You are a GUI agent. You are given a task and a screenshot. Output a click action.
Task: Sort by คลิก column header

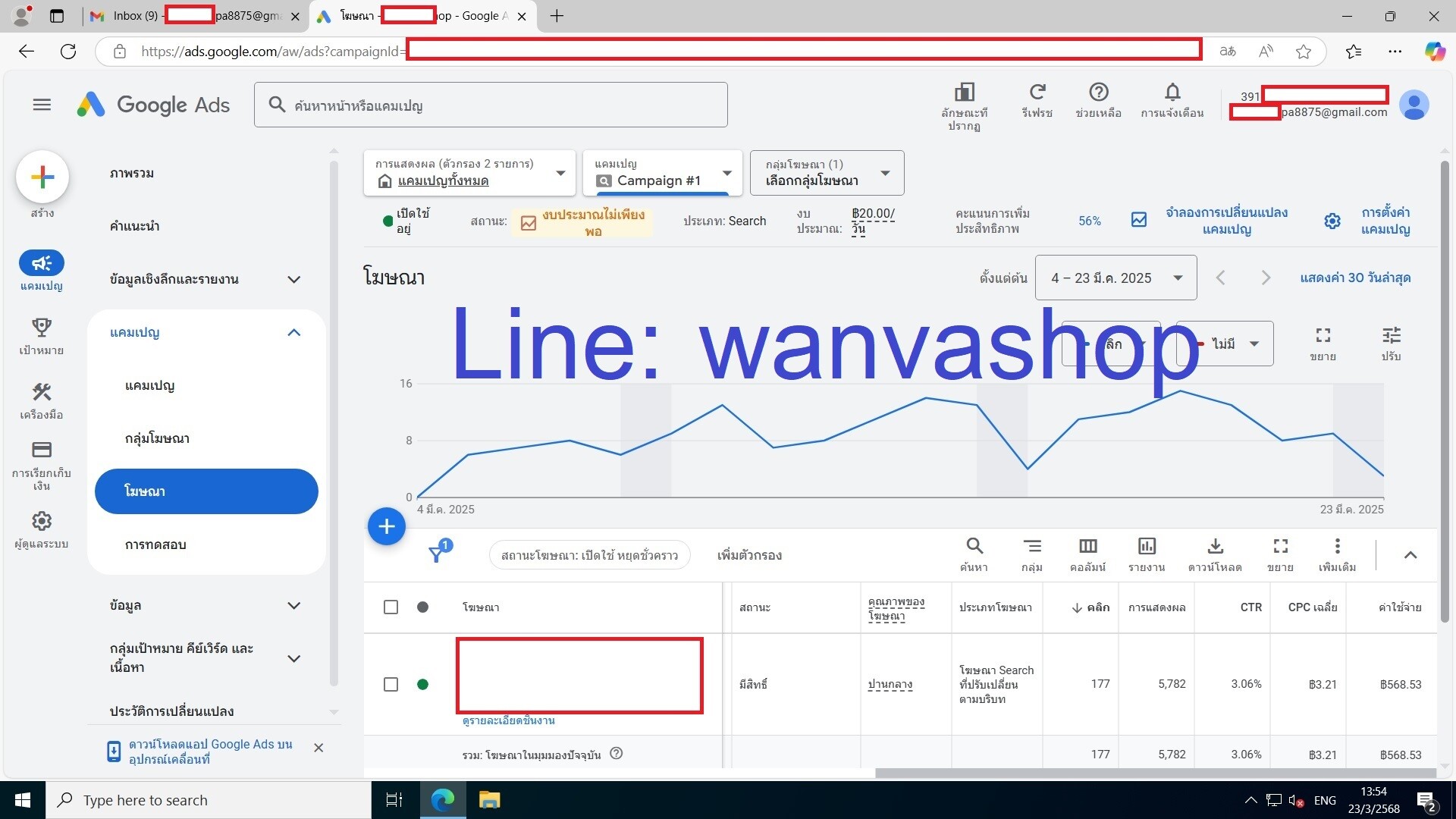(1090, 607)
